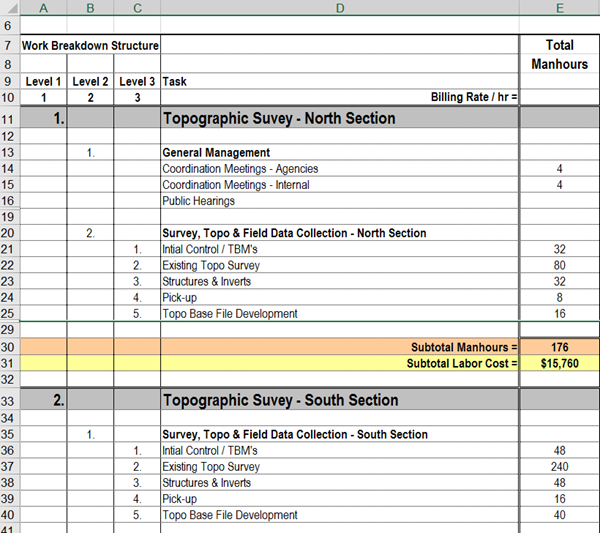
Task: Select the $15,760 labor cost cell
Action: 559,363
